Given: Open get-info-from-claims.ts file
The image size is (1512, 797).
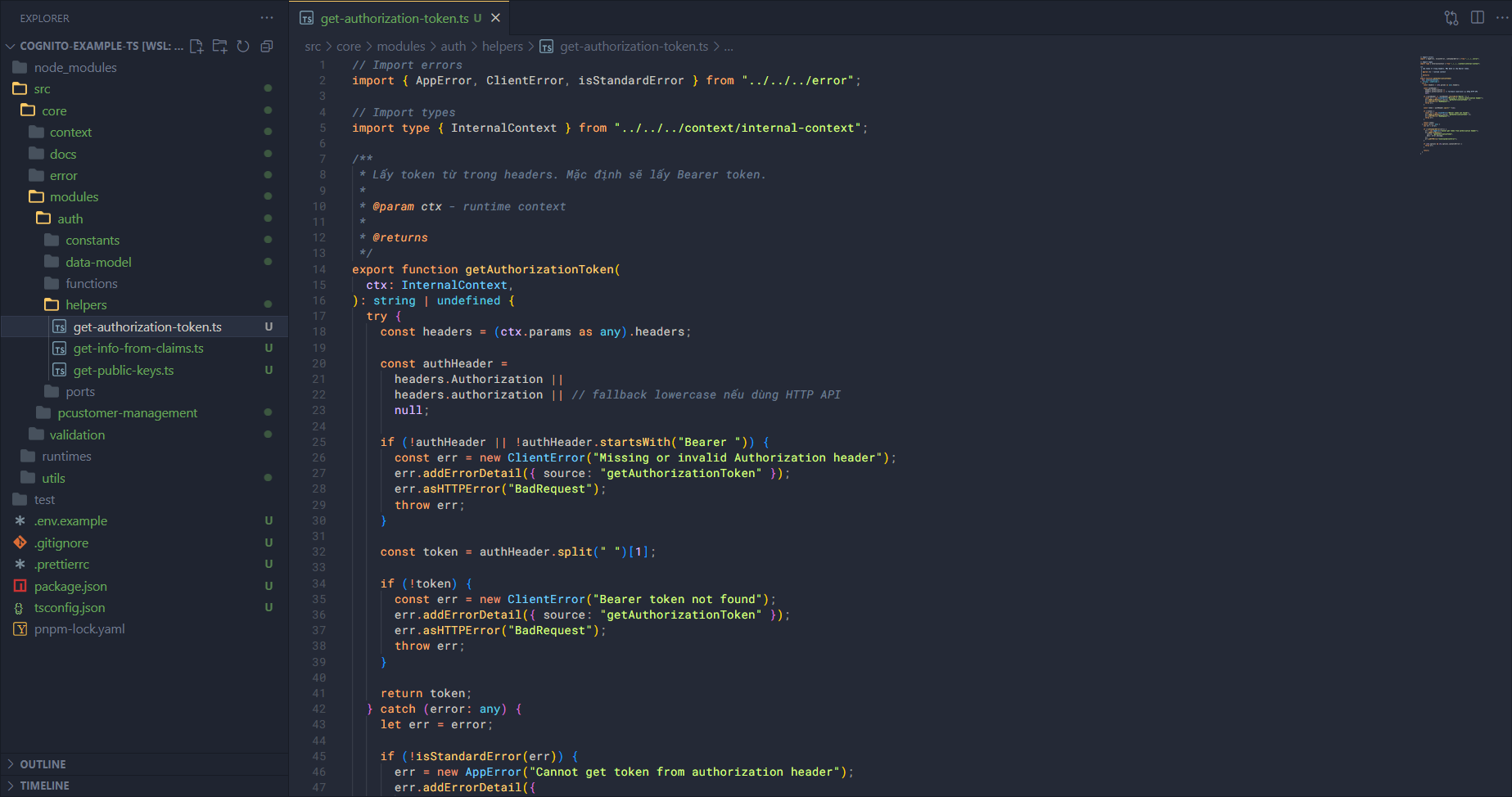Looking at the screenshot, I should pos(138,349).
